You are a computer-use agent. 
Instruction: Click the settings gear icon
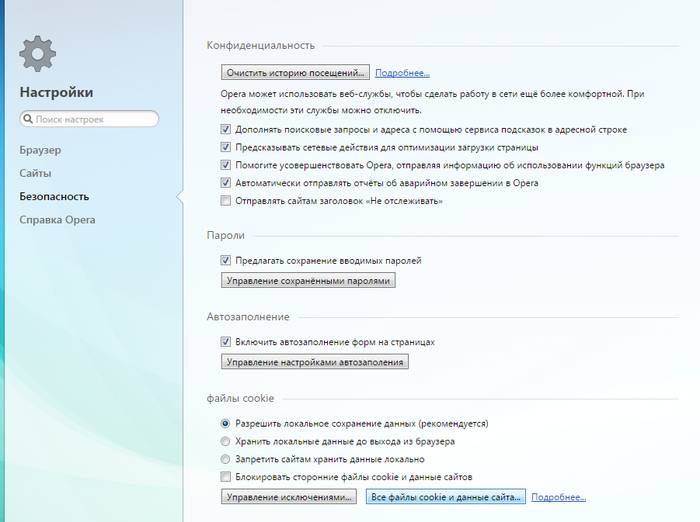pyautogui.click(x=38, y=54)
